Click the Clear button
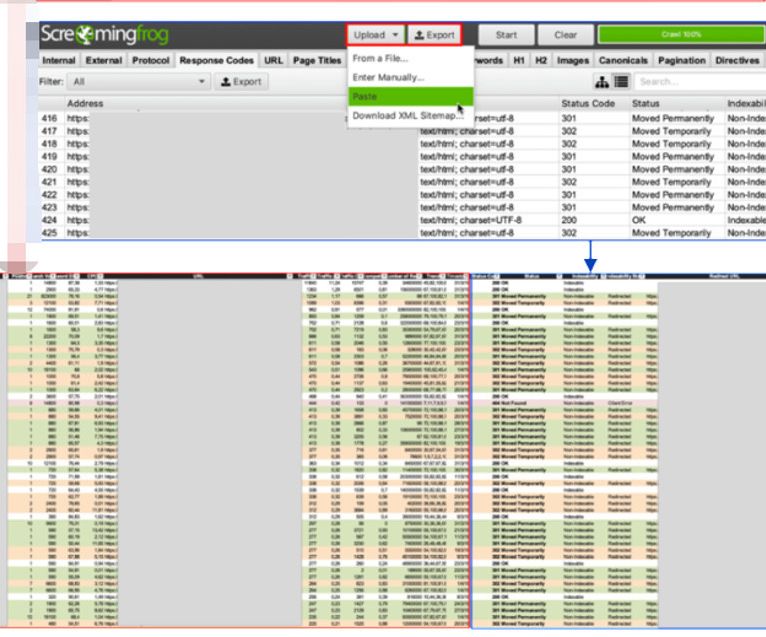The height and width of the screenshot is (637, 766). (x=565, y=35)
